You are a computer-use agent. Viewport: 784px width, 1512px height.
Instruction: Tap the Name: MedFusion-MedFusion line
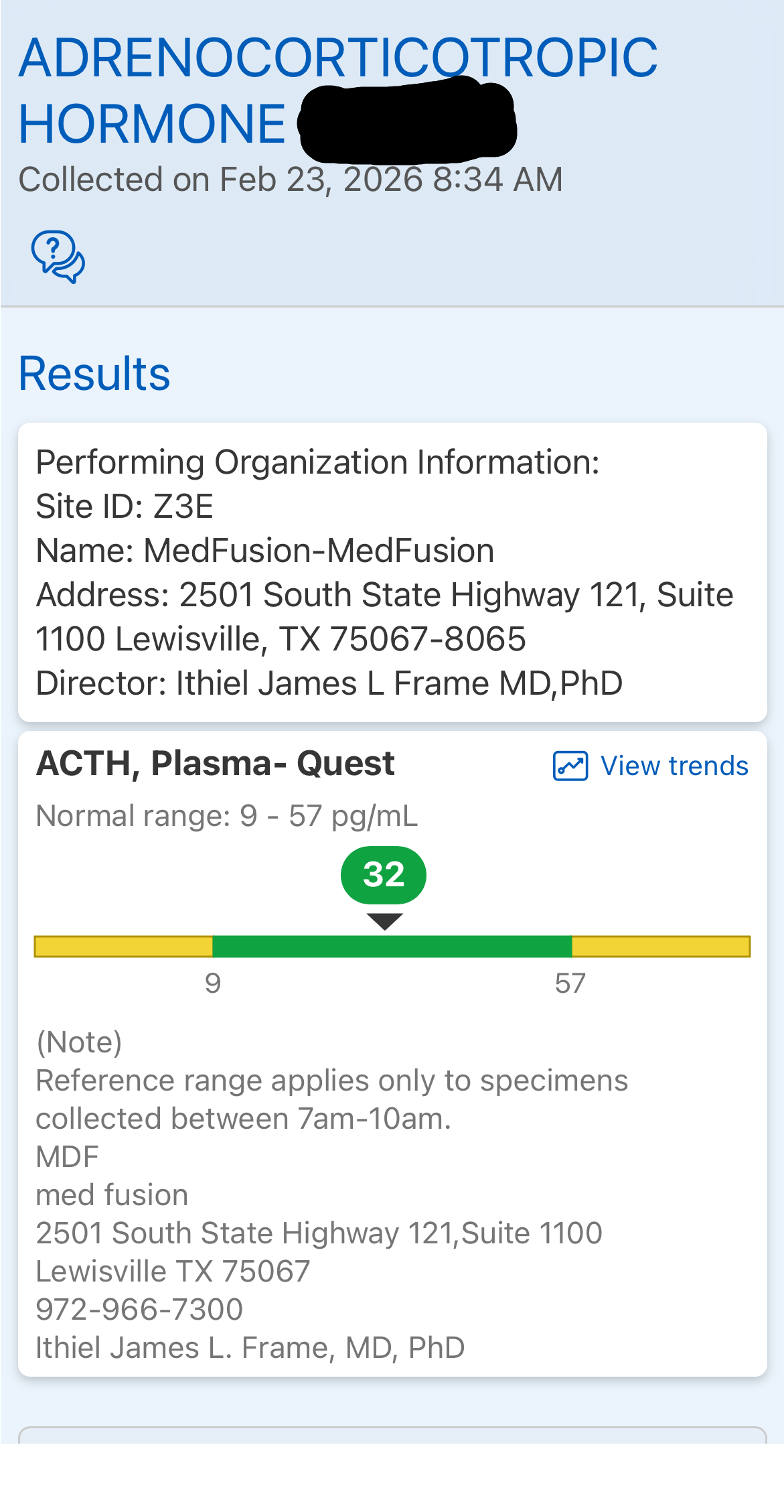[265, 551]
